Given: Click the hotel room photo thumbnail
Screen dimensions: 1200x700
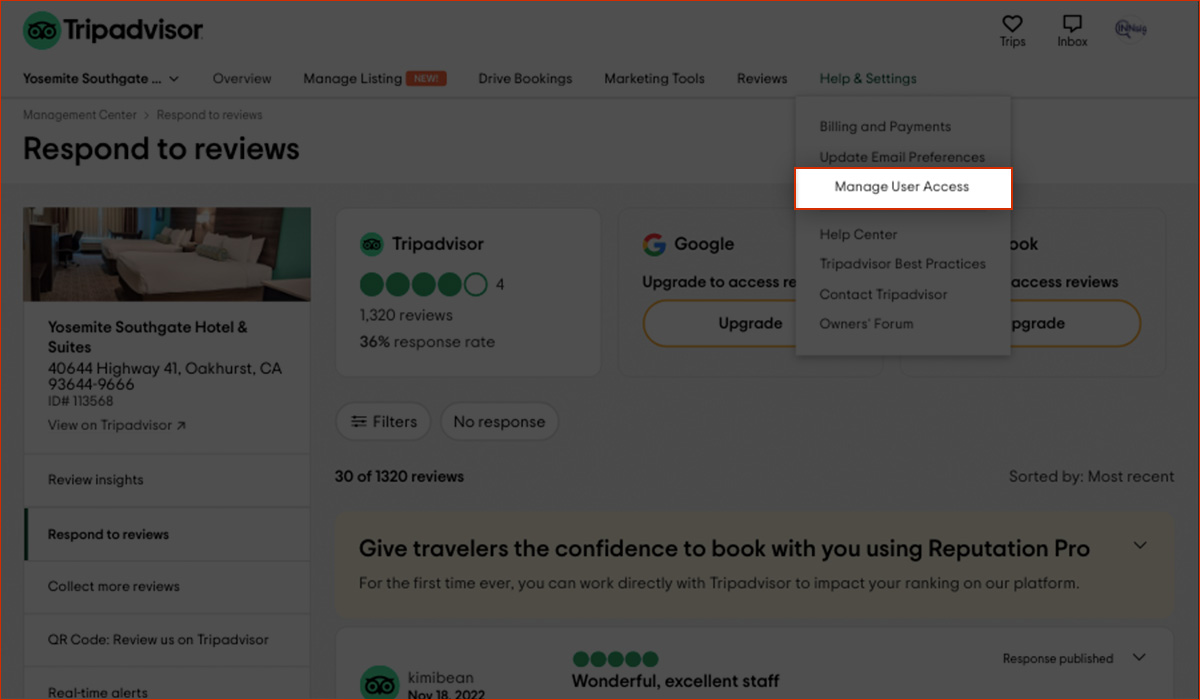Looking at the screenshot, I should point(167,254).
